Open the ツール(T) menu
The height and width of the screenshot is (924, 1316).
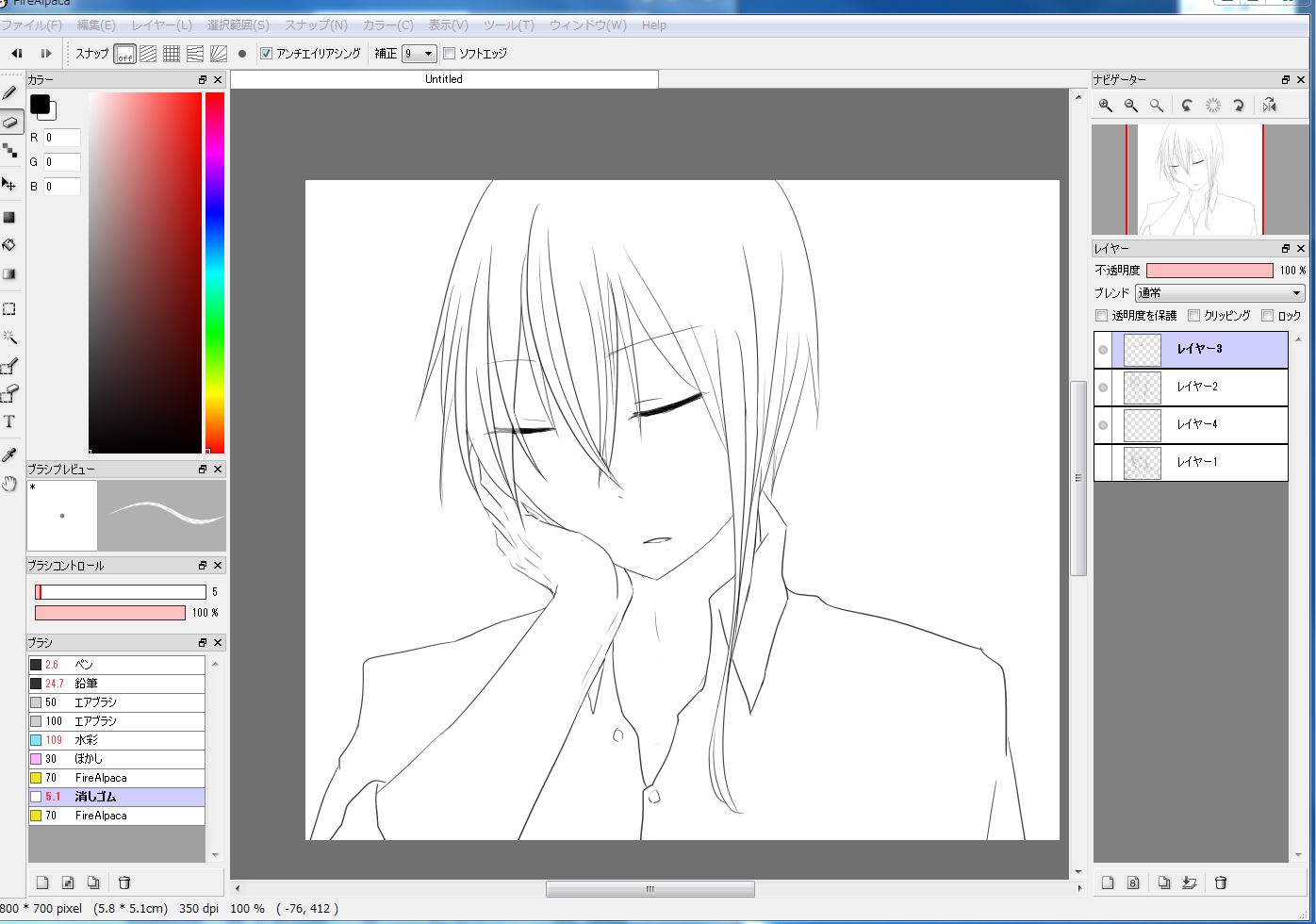[508, 25]
